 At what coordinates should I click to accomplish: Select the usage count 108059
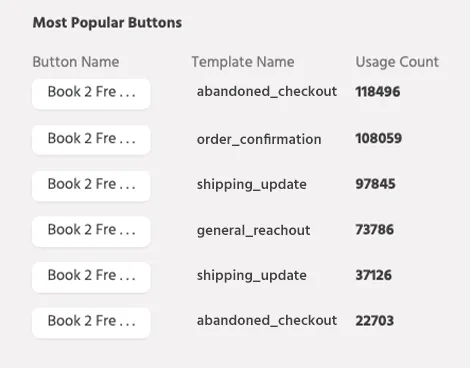(379, 138)
